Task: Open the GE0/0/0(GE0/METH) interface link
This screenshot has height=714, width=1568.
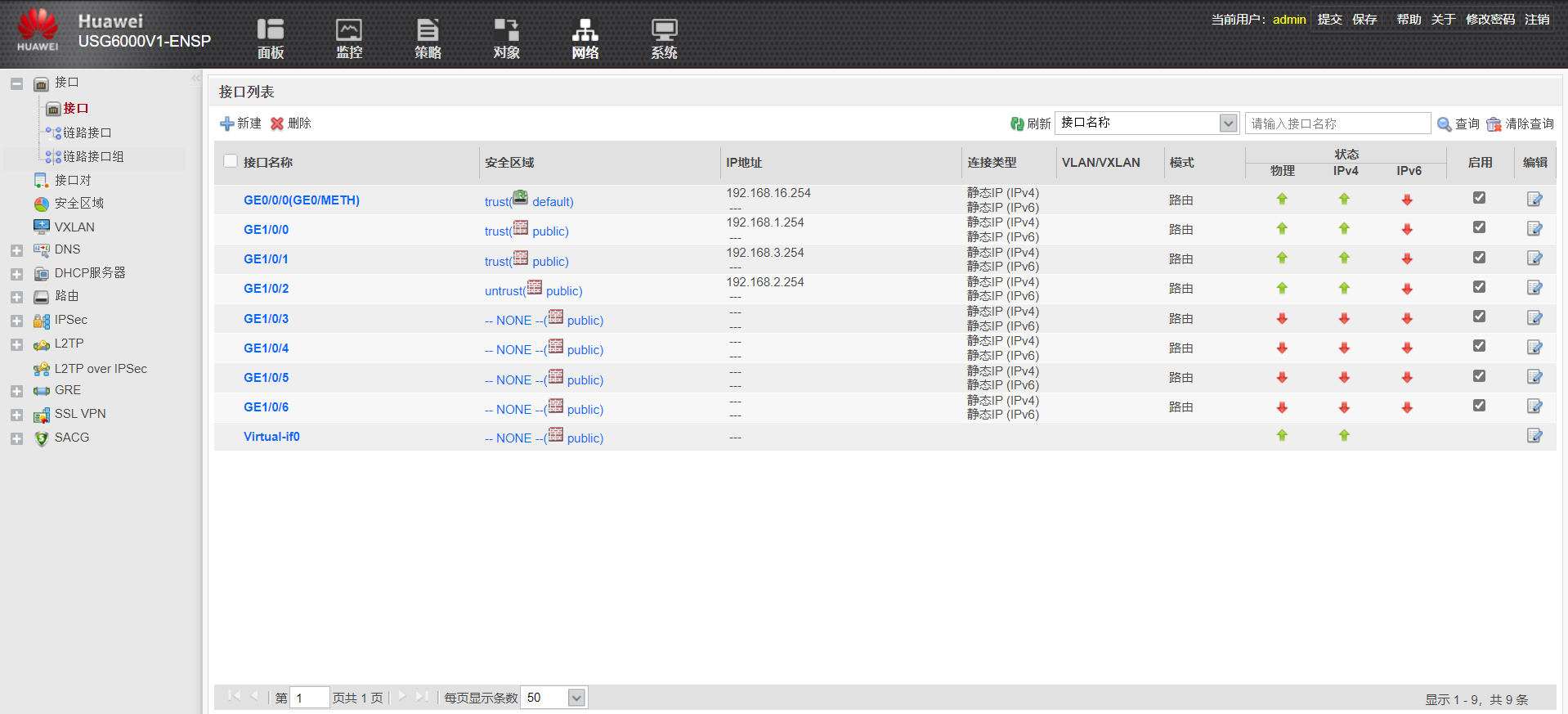Action: point(302,200)
